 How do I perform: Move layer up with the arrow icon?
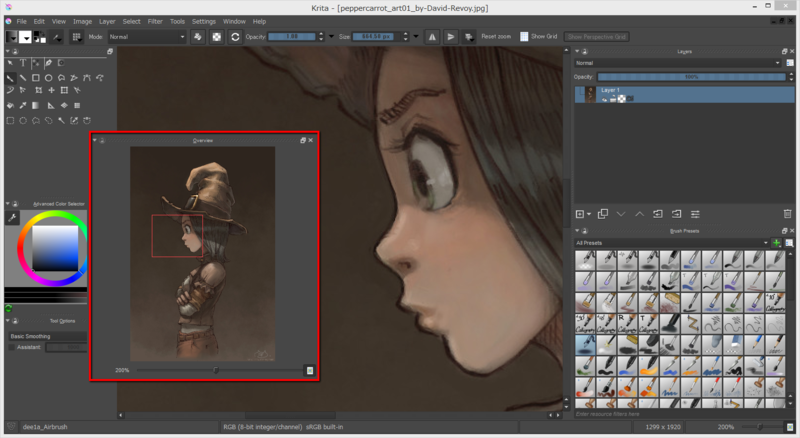pos(640,214)
